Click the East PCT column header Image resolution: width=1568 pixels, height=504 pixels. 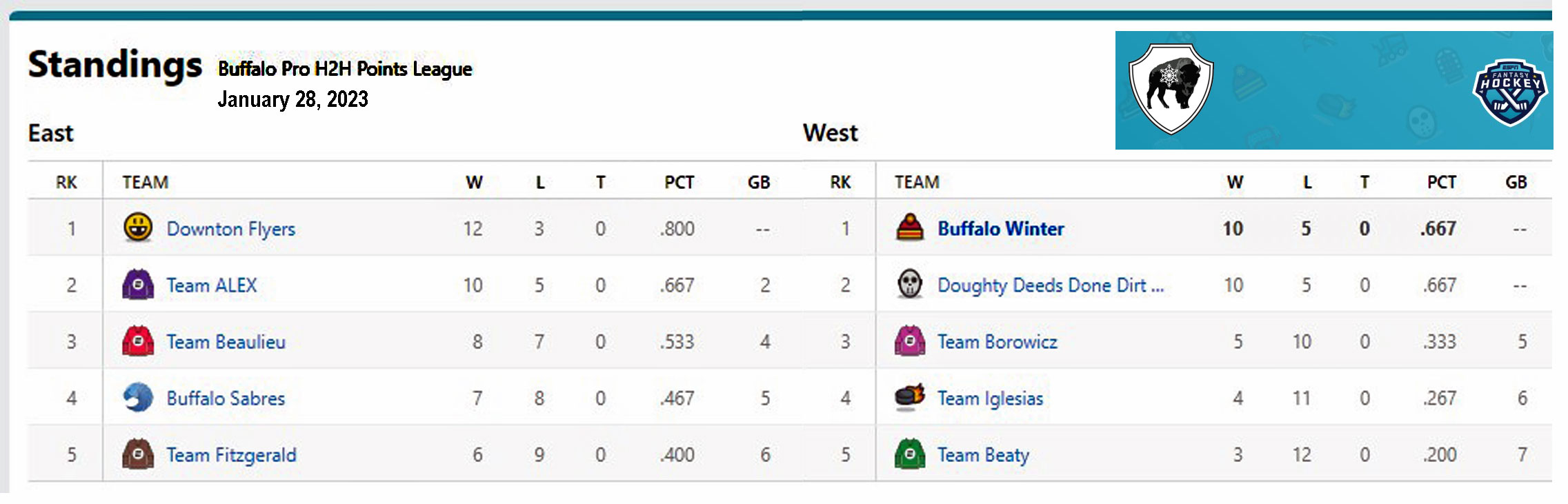coord(679,183)
